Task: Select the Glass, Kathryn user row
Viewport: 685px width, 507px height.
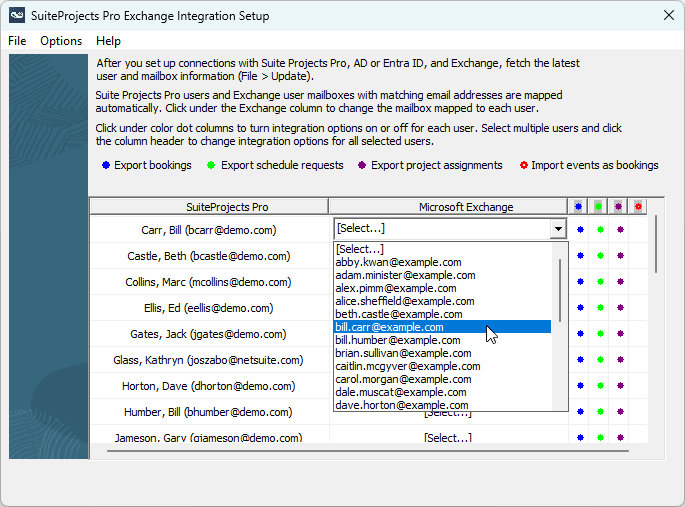Action: pyautogui.click(x=209, y=360)
